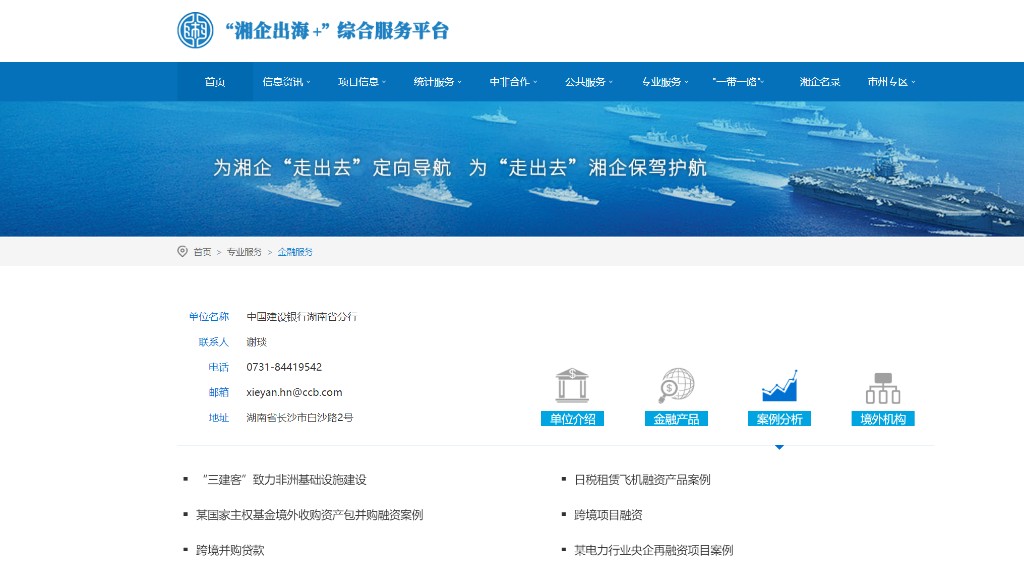Open 湘企名录 in the navigation bar

pyautogui.click(x=819, y=82)
